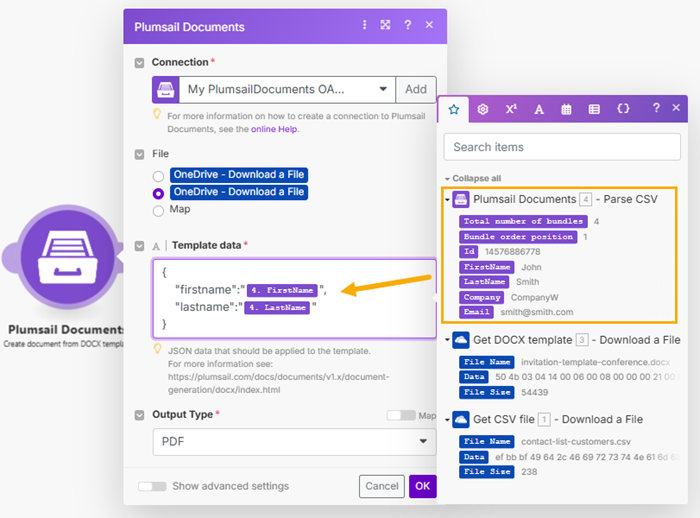Insert the LastName item from Parse CSV

[x=484, y=282]
